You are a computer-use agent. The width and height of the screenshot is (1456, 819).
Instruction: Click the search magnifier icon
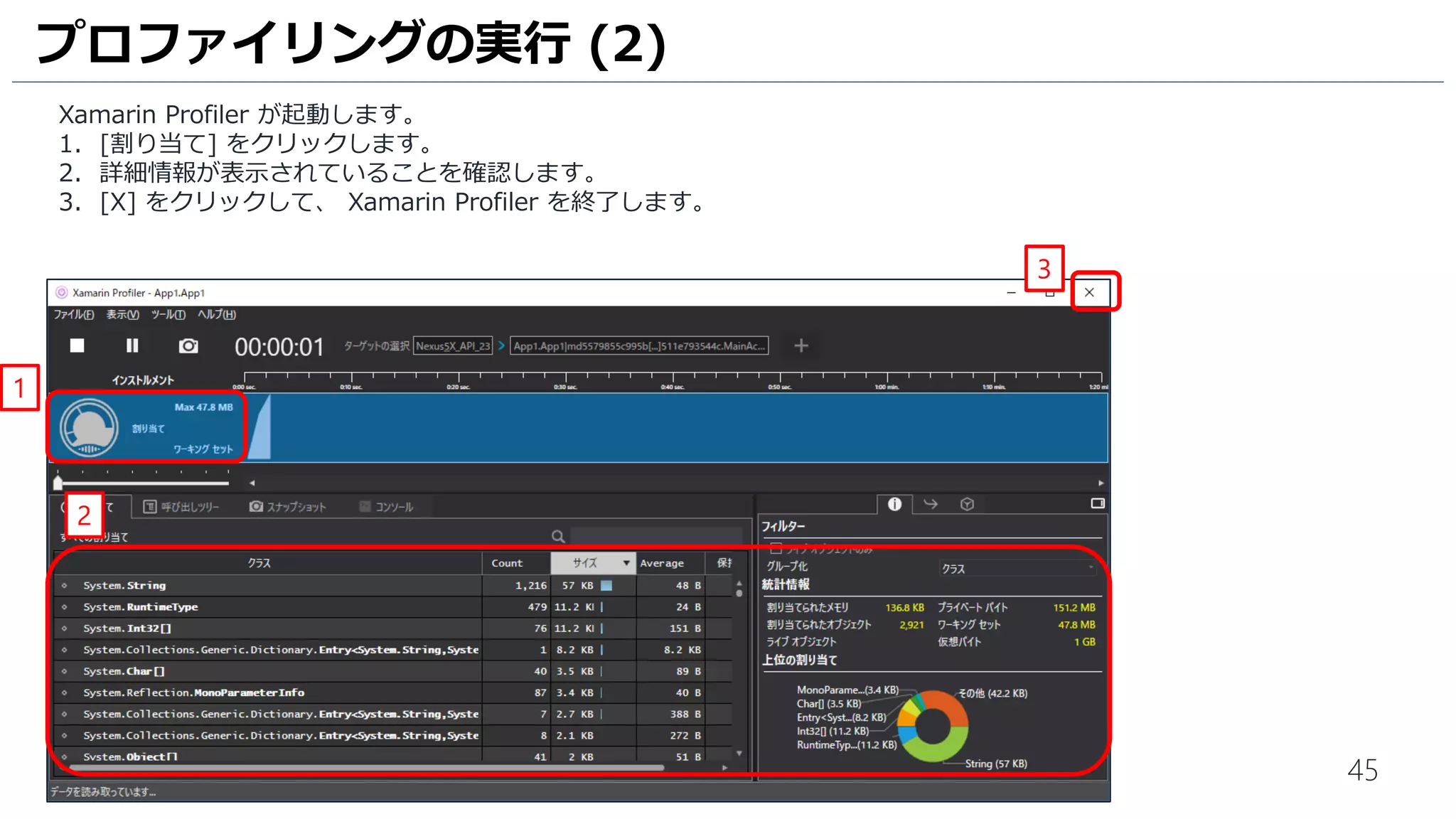[x=558, y=536]
